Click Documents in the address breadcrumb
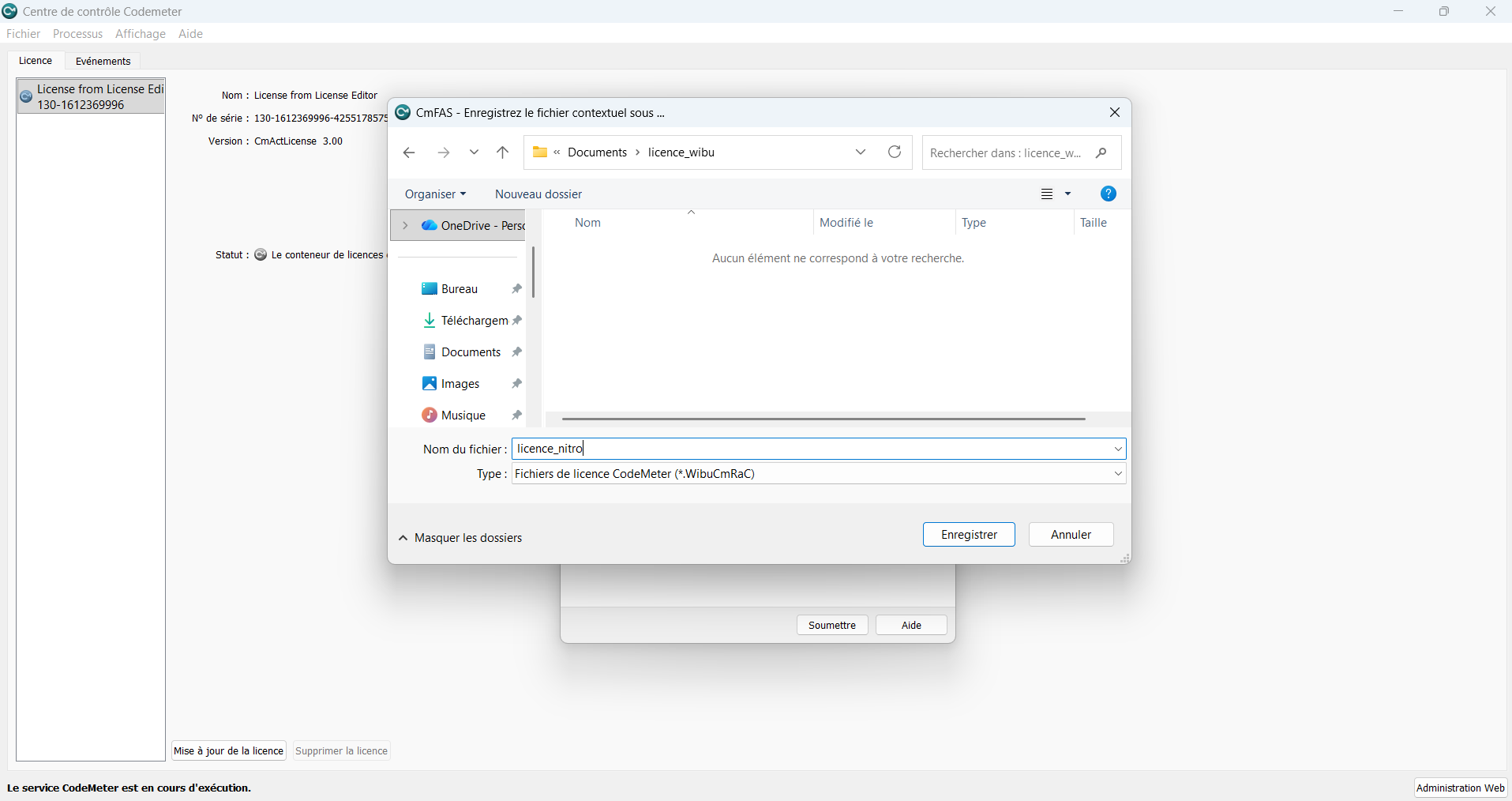This screenshot has width=1512, height=801. point(597,152)
